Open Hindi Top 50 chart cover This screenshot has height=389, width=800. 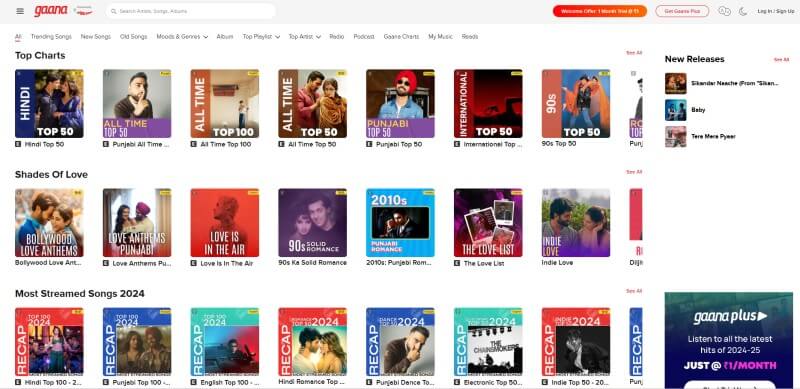49,104
